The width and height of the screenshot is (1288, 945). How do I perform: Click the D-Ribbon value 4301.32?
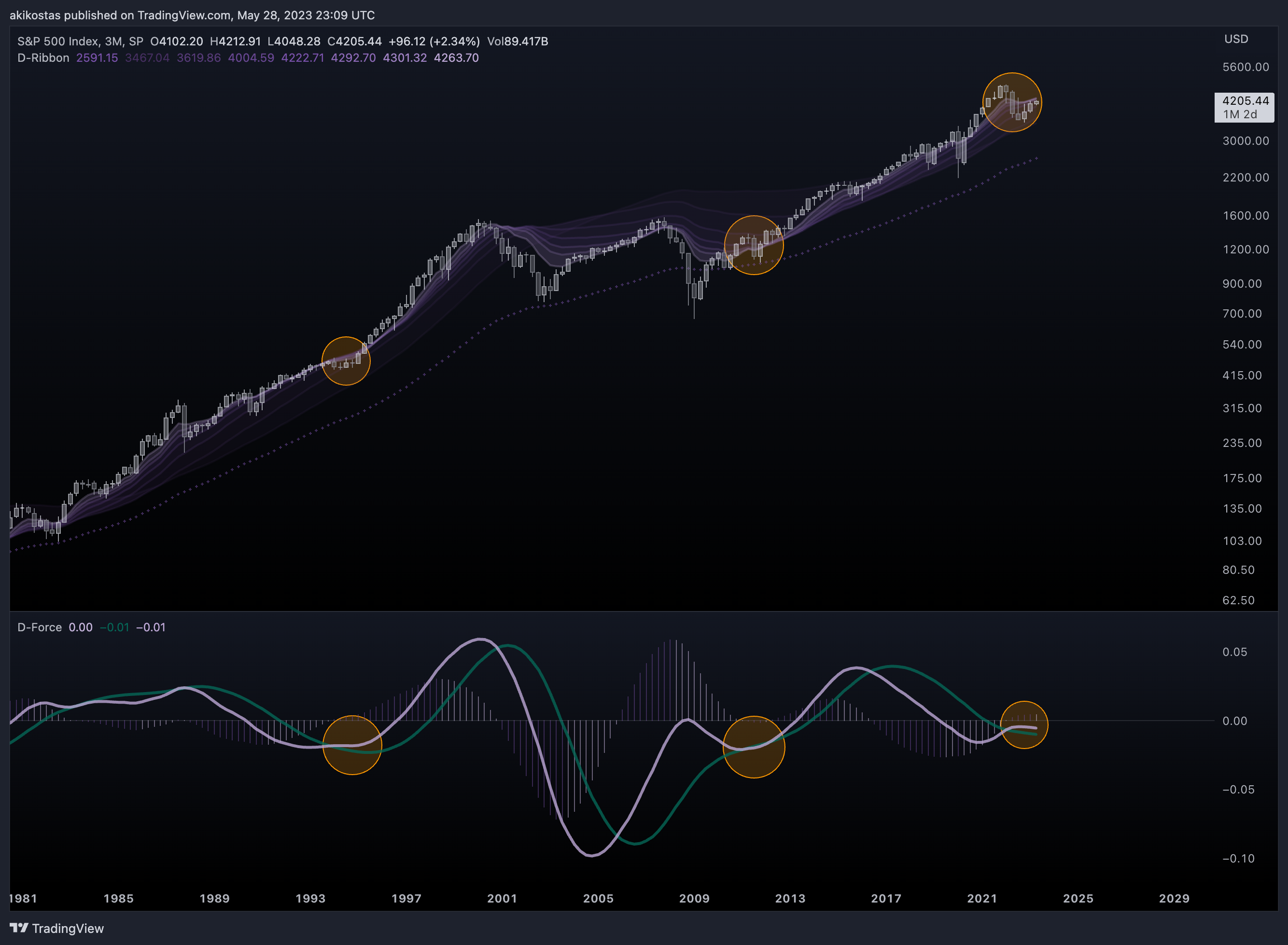click(x=405, y=58)
